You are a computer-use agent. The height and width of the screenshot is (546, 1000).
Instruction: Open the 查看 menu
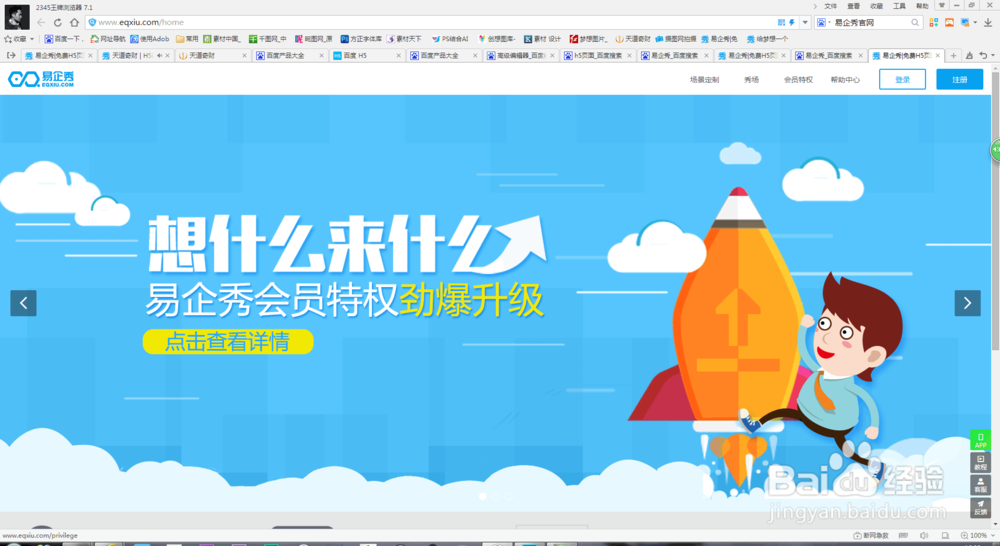pos(853,6)
